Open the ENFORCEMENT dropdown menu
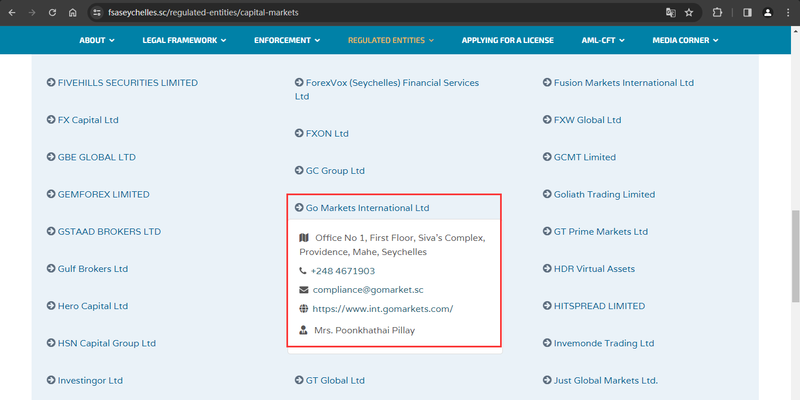The image size is (800, 400). (x=287, y=40)
